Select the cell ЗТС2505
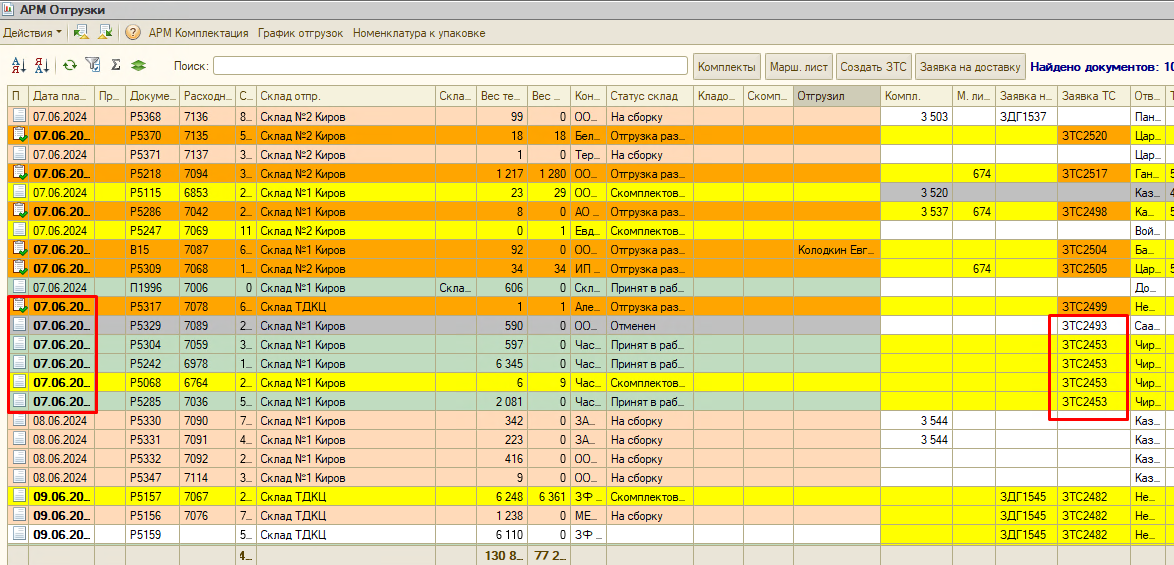 (x=1095, y=268)
